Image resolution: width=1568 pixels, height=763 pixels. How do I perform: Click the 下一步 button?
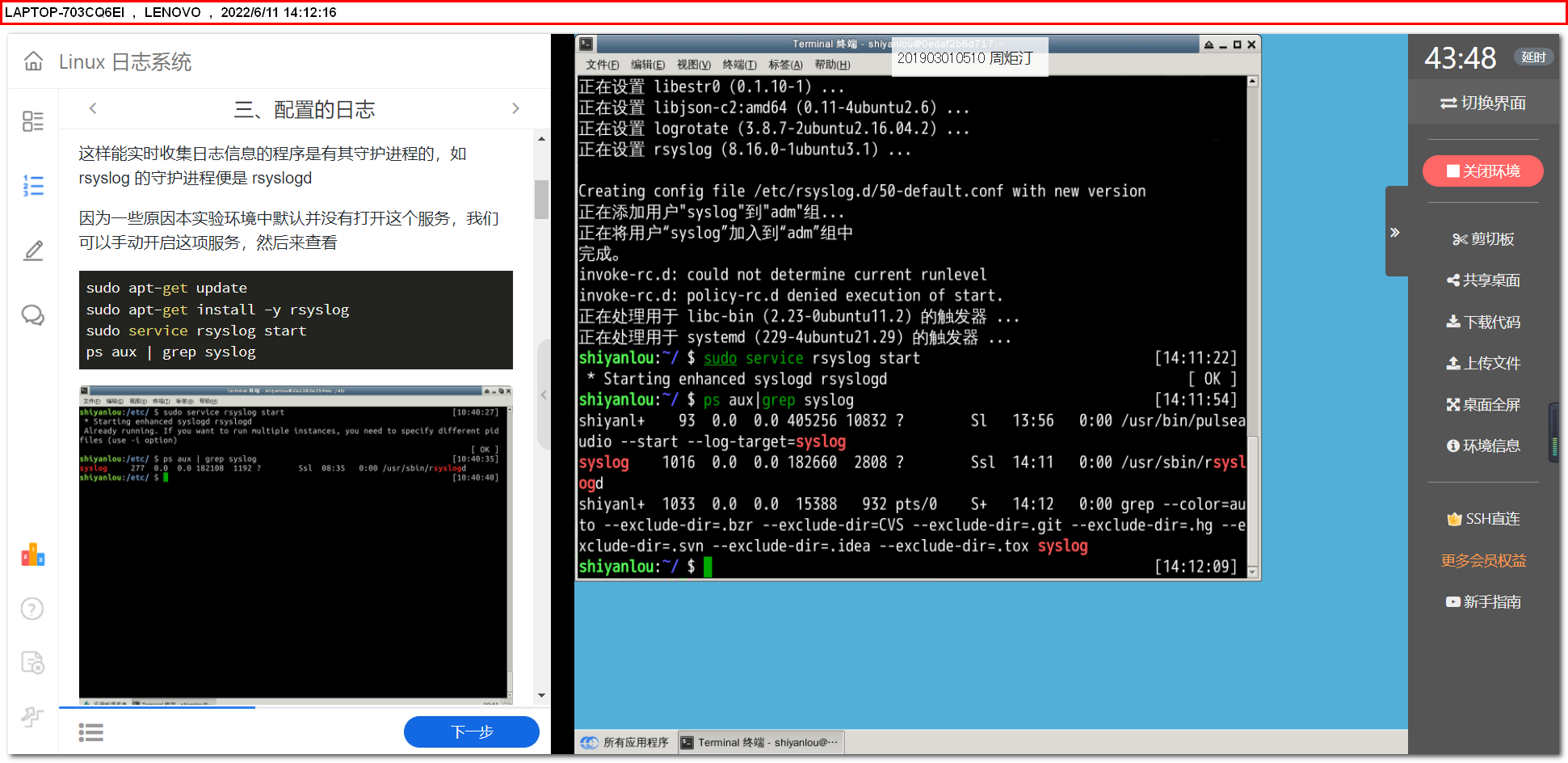(x=471, y=732)
